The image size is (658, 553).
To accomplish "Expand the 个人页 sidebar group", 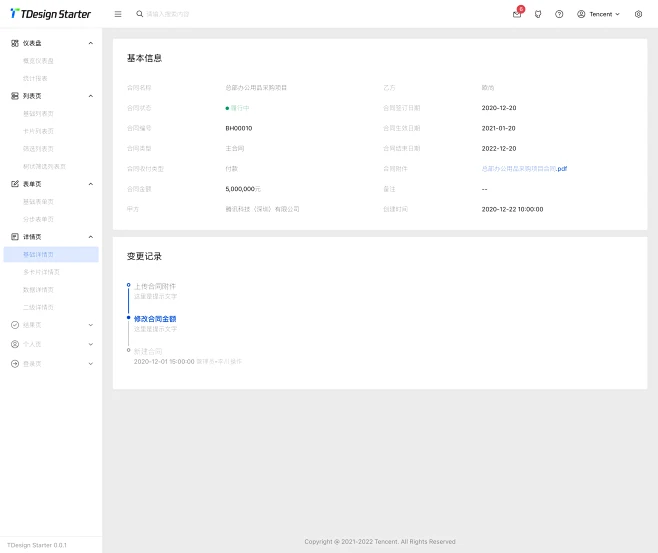I will [x=90, y=344].
